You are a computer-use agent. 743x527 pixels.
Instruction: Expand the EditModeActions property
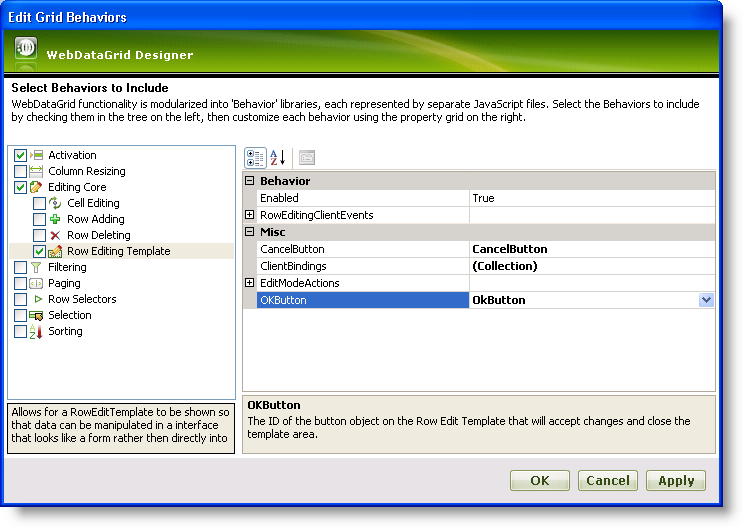250,283
